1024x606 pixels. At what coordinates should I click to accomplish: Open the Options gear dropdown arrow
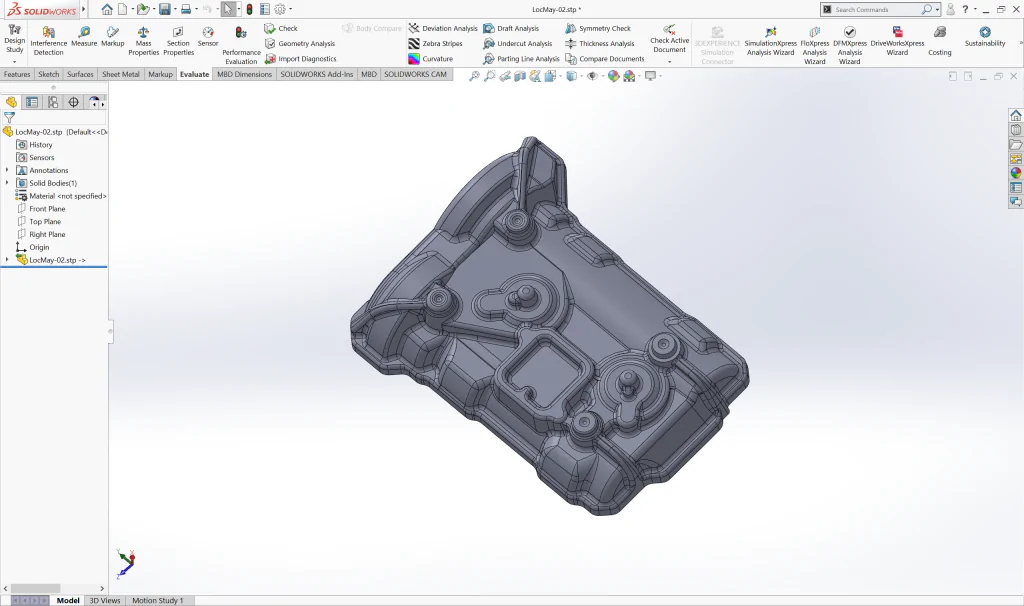click(291, 9)
